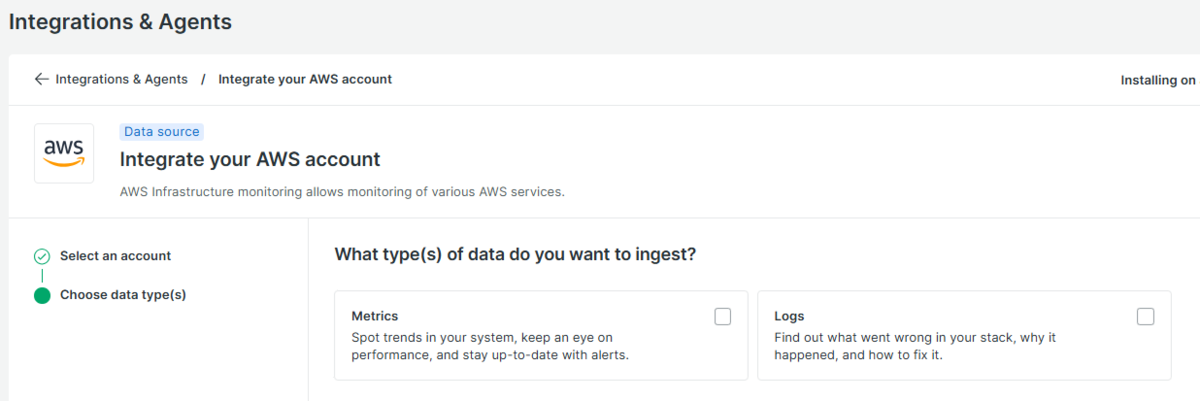Click the back arrow in the breadcrumb

41,79
